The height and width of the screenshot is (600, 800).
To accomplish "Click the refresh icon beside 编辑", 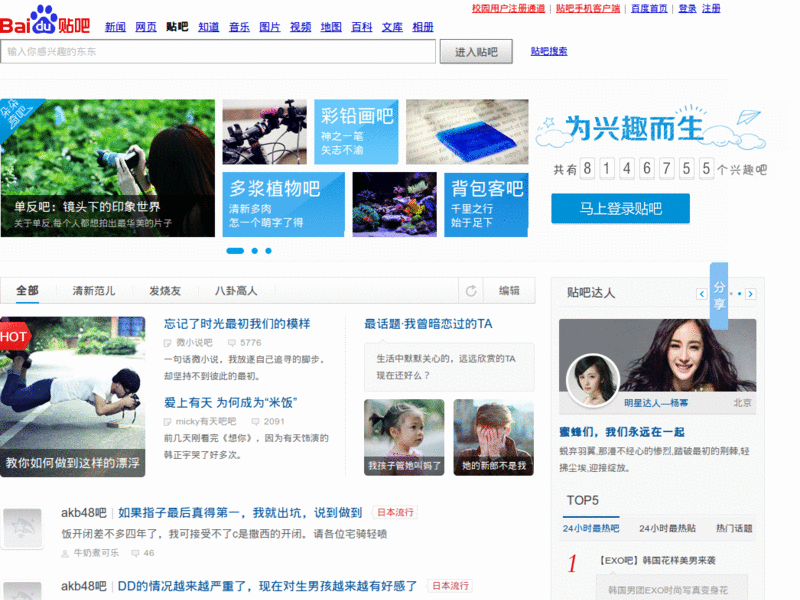I will (x=471, y=291).
